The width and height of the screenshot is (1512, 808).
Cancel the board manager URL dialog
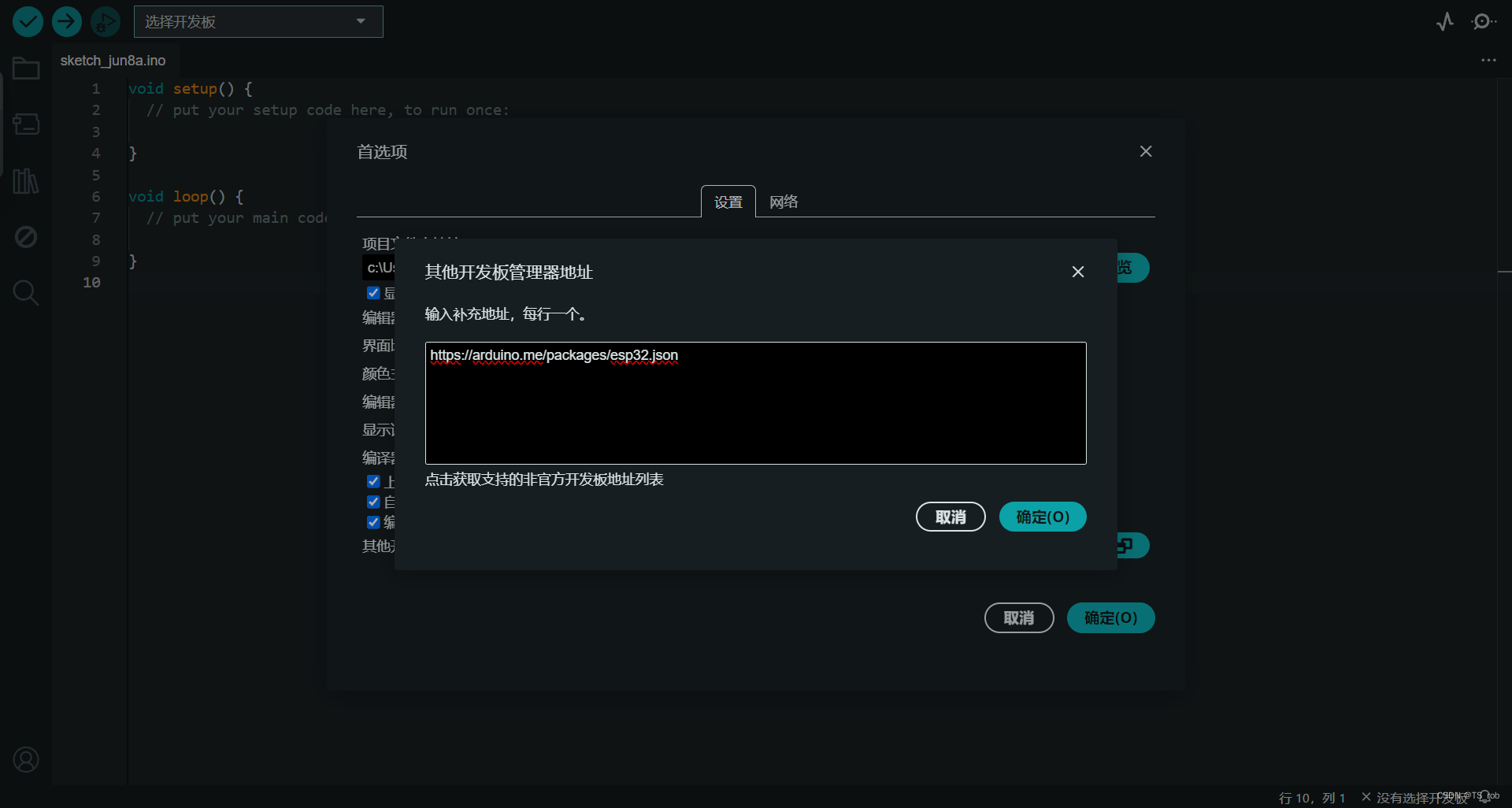coord(951,517)
